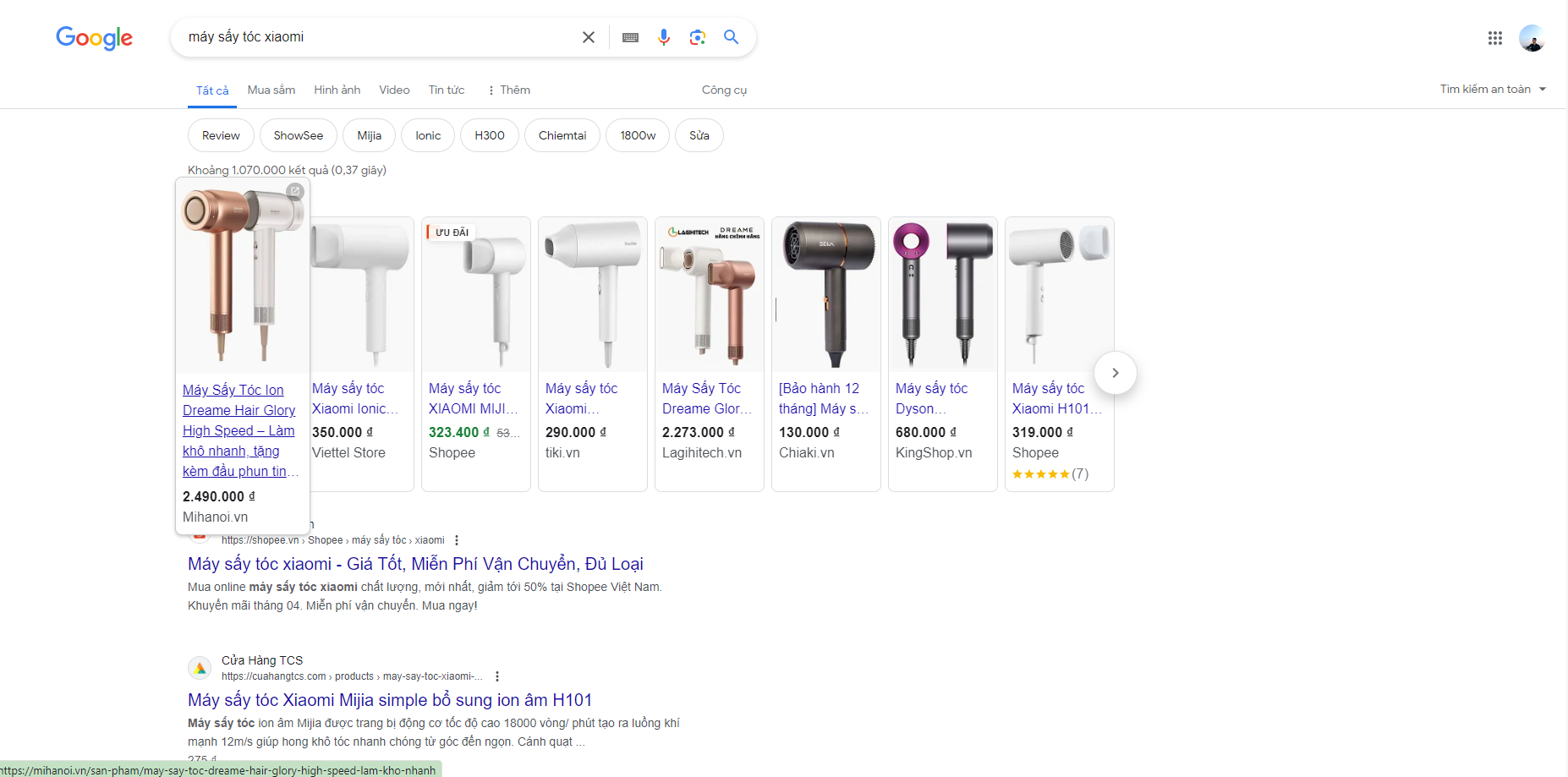Viewport: 1568px width, 777px height.
Task: Filter by Mijia chip
Action: (x=370, y=135)
